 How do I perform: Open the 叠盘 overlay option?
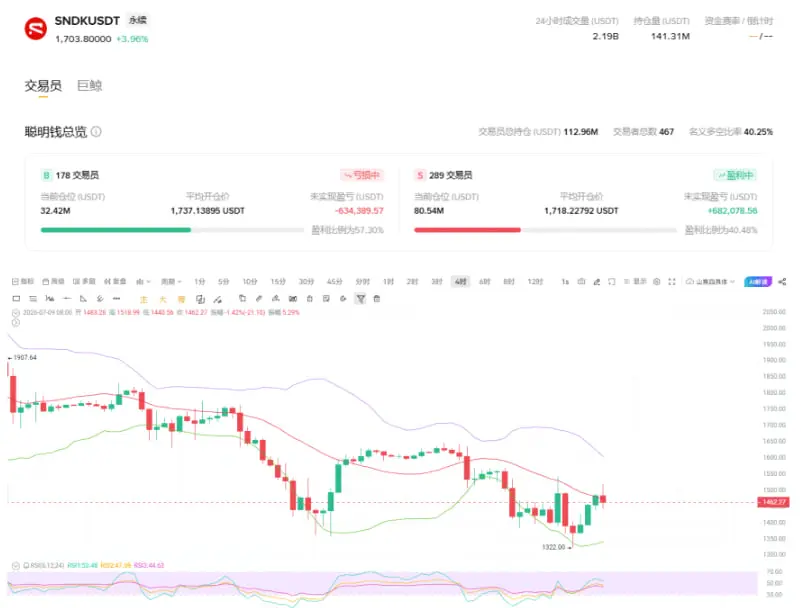(115, 282)
